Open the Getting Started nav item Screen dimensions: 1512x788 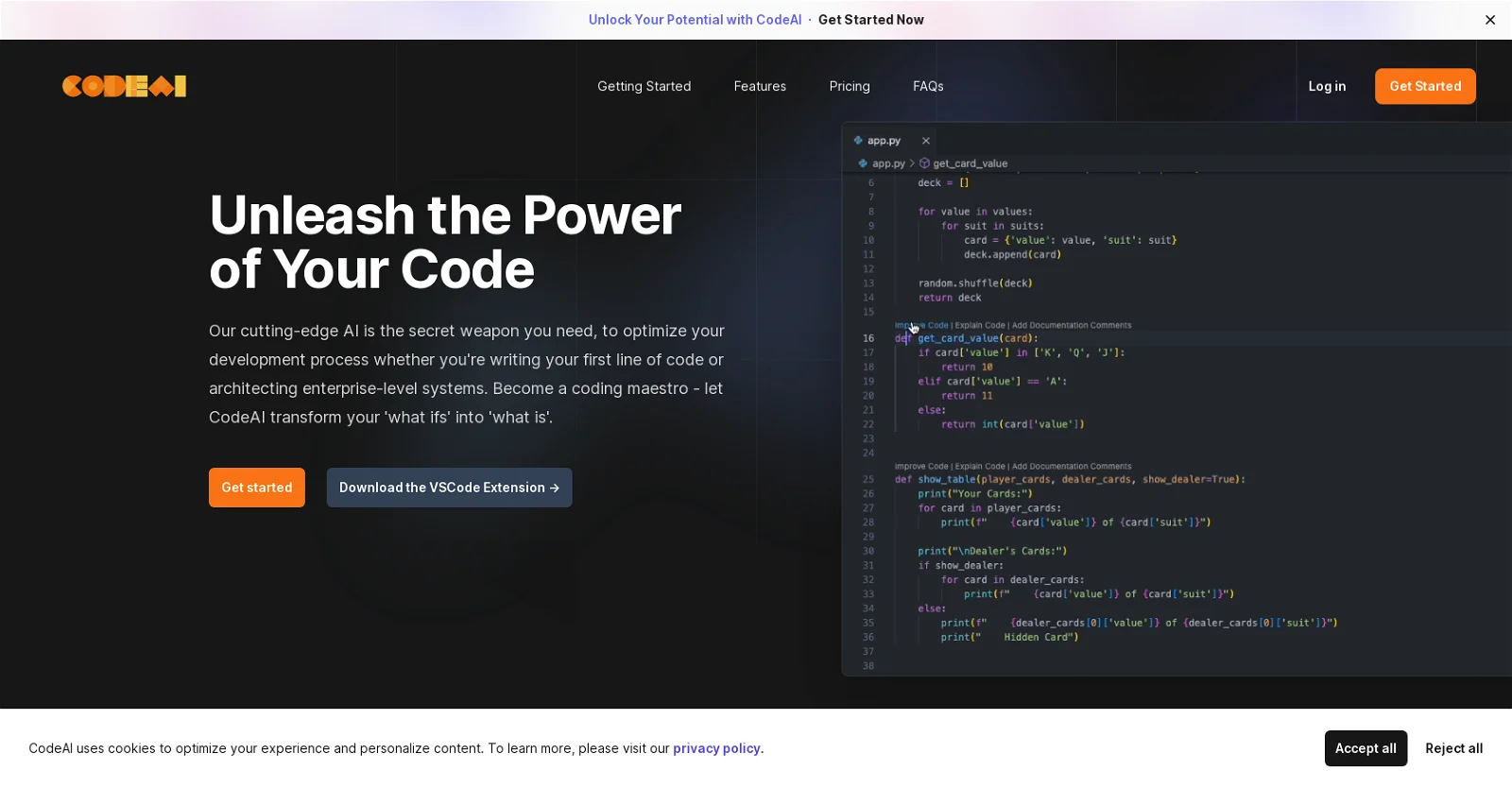tap(644, 86)
